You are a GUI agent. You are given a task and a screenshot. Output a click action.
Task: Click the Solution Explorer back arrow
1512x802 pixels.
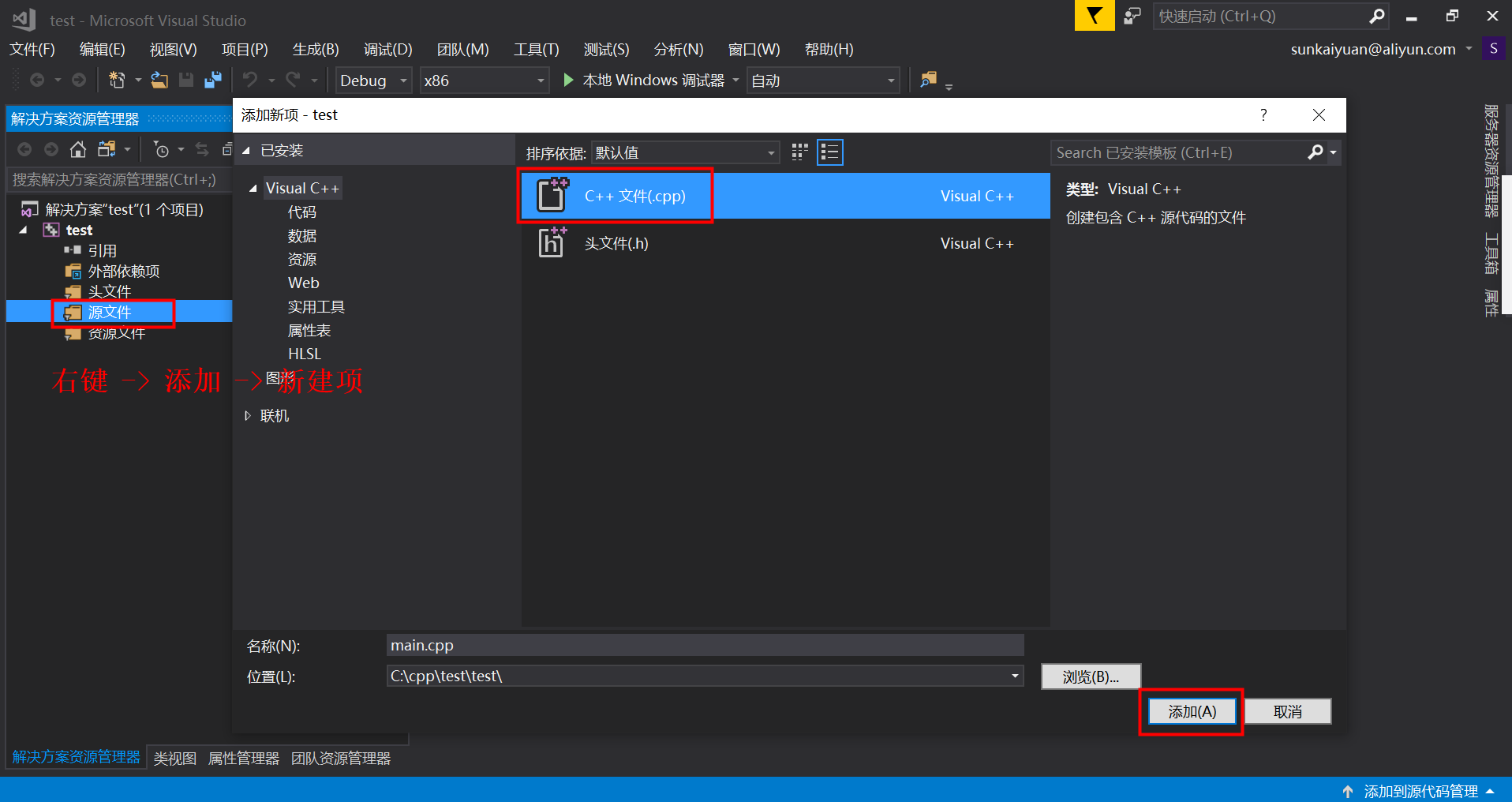tap(24, 149)
